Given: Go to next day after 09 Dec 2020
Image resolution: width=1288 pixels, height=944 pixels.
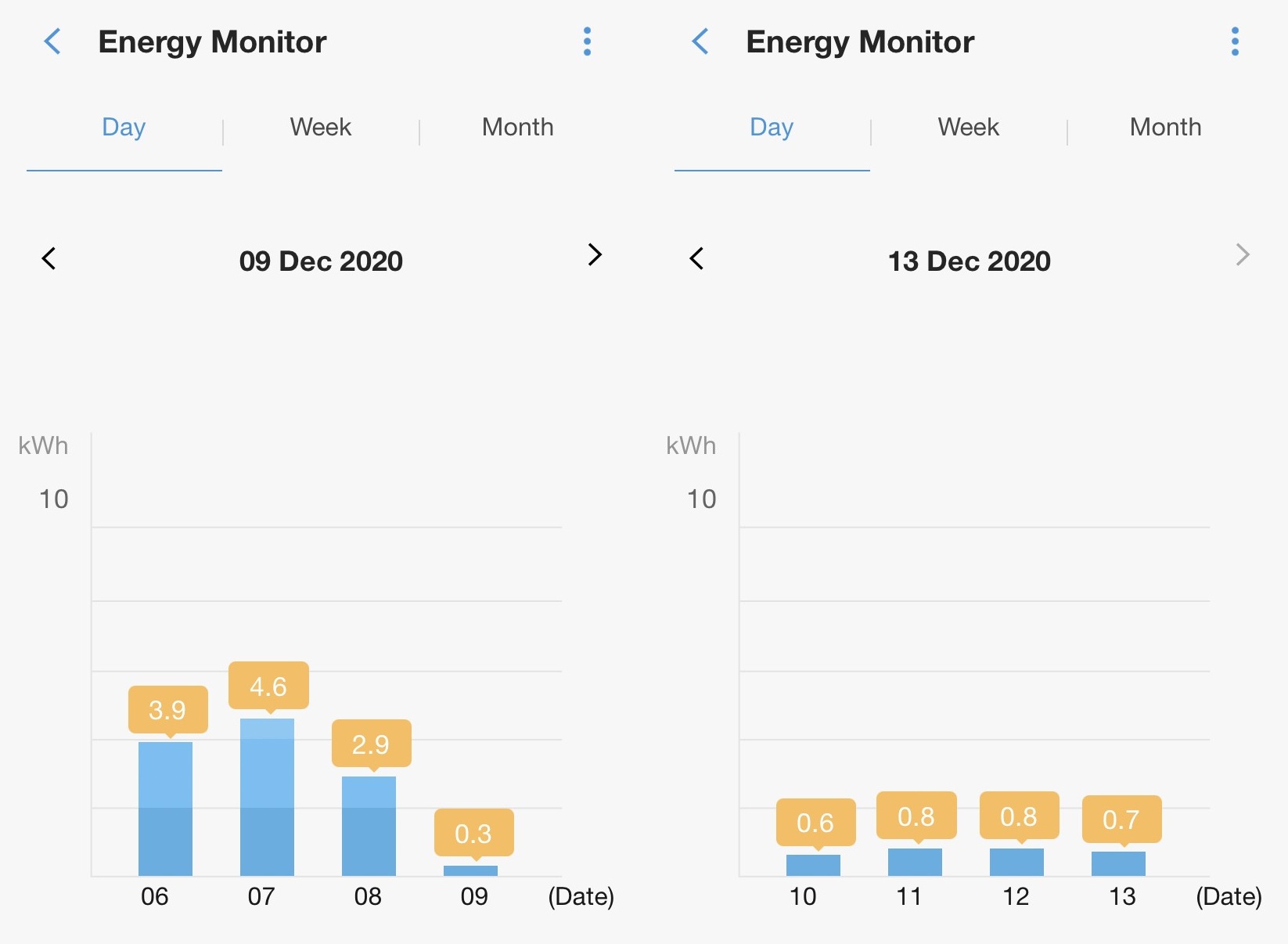Looking at the screenshot, I should 595,255.
